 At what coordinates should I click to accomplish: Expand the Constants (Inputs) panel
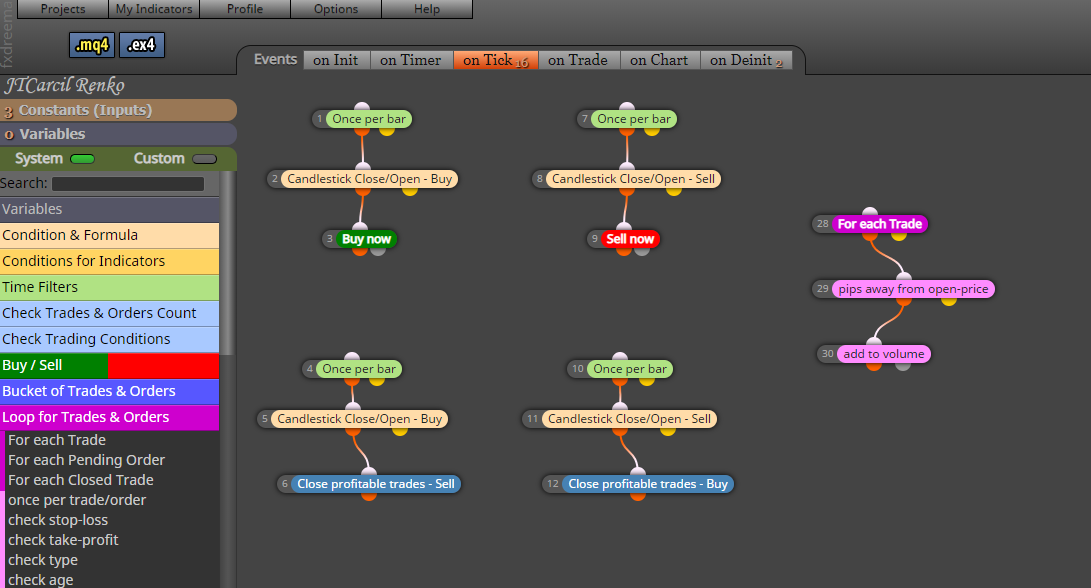[x=118, y=110]
